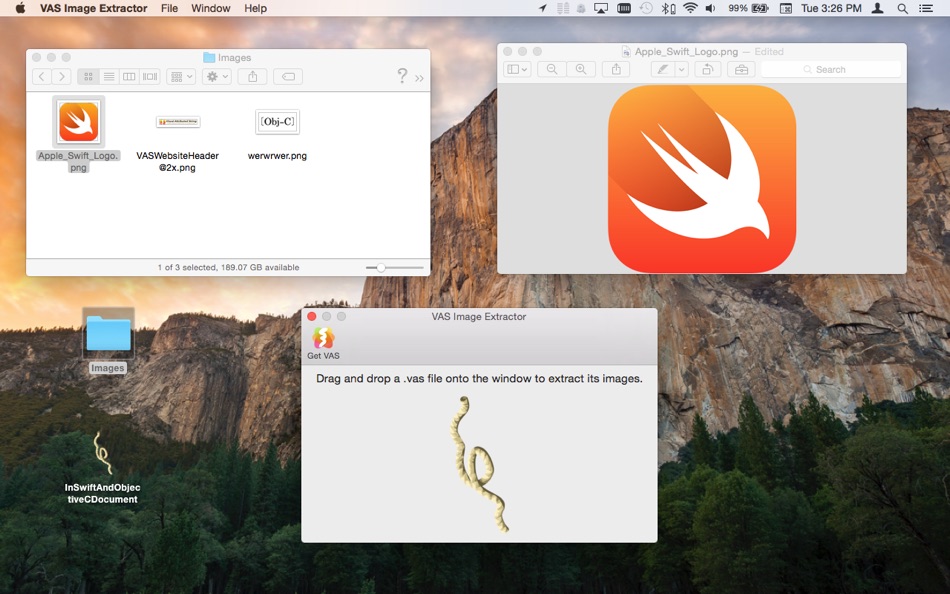Open Preview sidebar view dropdown
The image size is (950, 594).
point(517,69)
